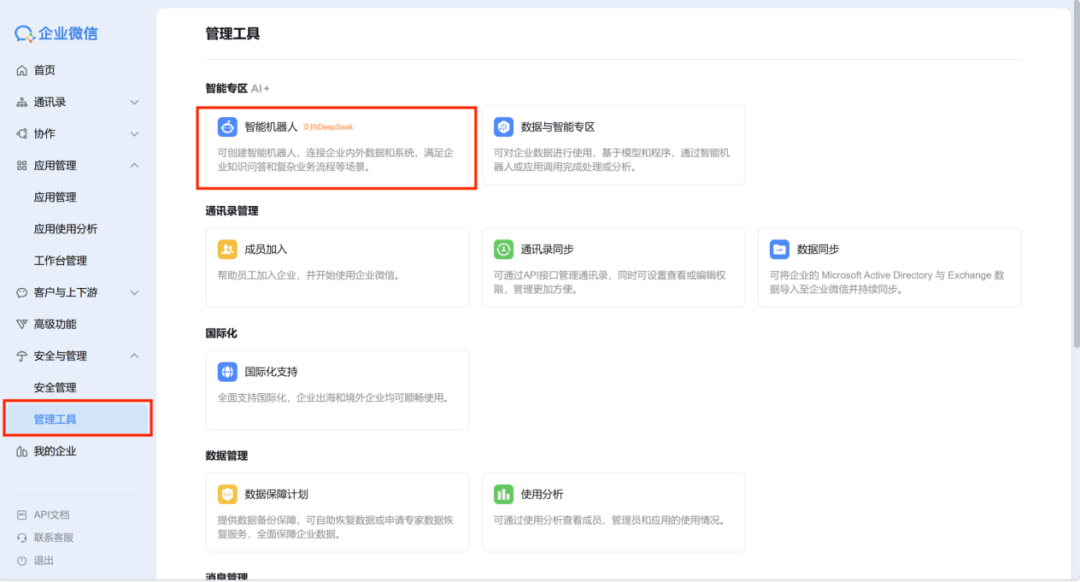Open the 数据保障计划 card title
1080x582 pixels.
tap(276, 495)
